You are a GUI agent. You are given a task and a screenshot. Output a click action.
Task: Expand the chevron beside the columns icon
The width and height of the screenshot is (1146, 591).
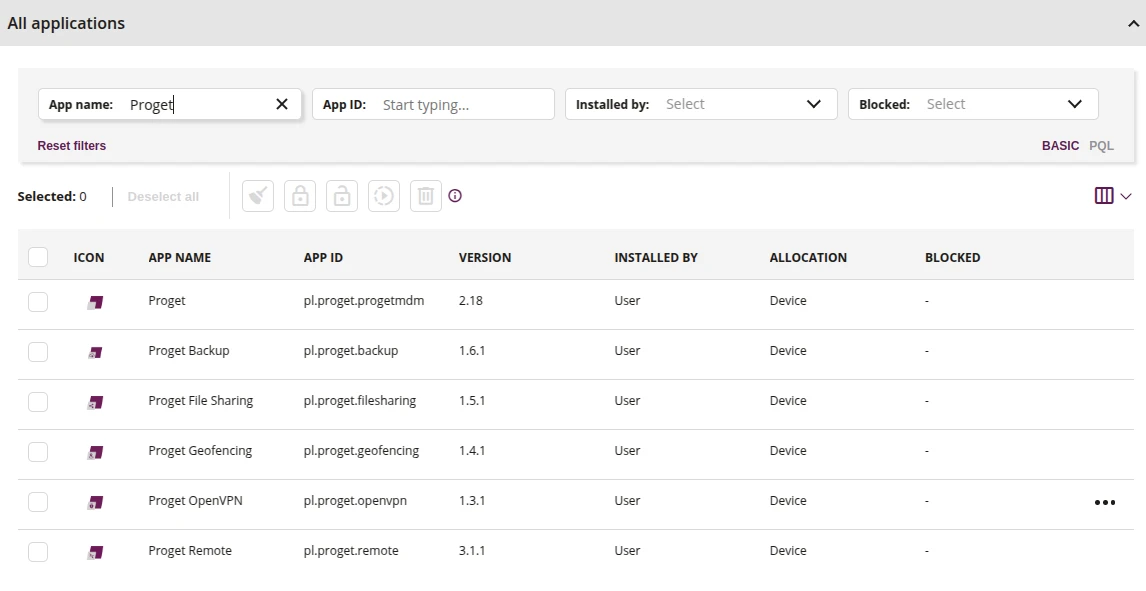pos(1126,196)
